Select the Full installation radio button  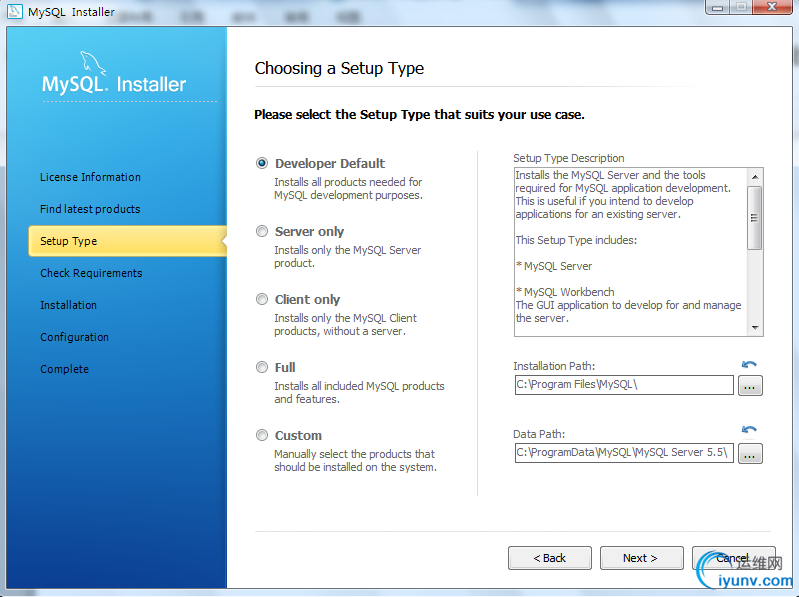[x=262, y=367]
